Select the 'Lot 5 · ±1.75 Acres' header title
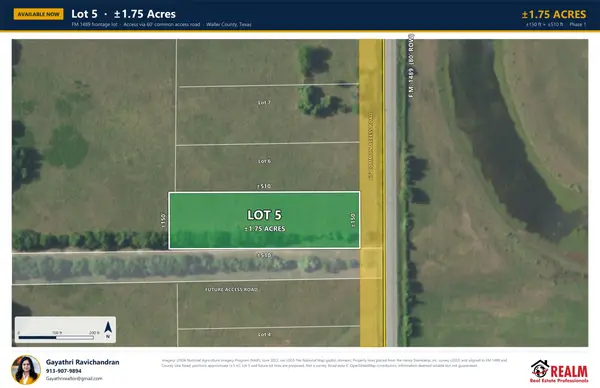Screen dimensions: 600x388 123,14
